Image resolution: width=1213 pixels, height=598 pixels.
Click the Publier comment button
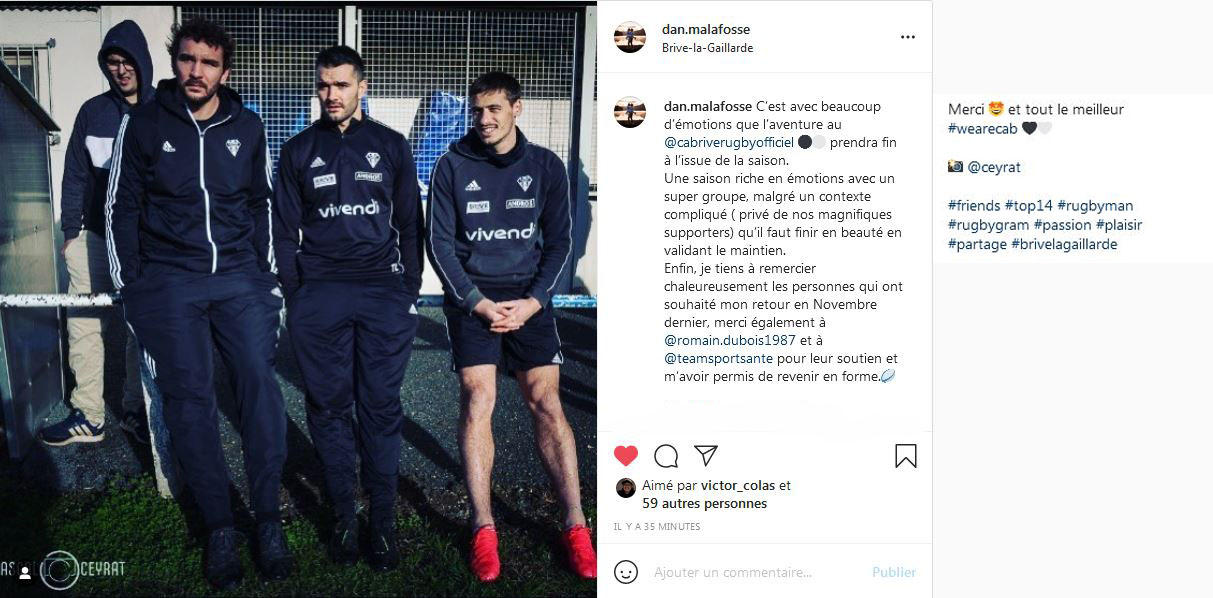point(894,572)
